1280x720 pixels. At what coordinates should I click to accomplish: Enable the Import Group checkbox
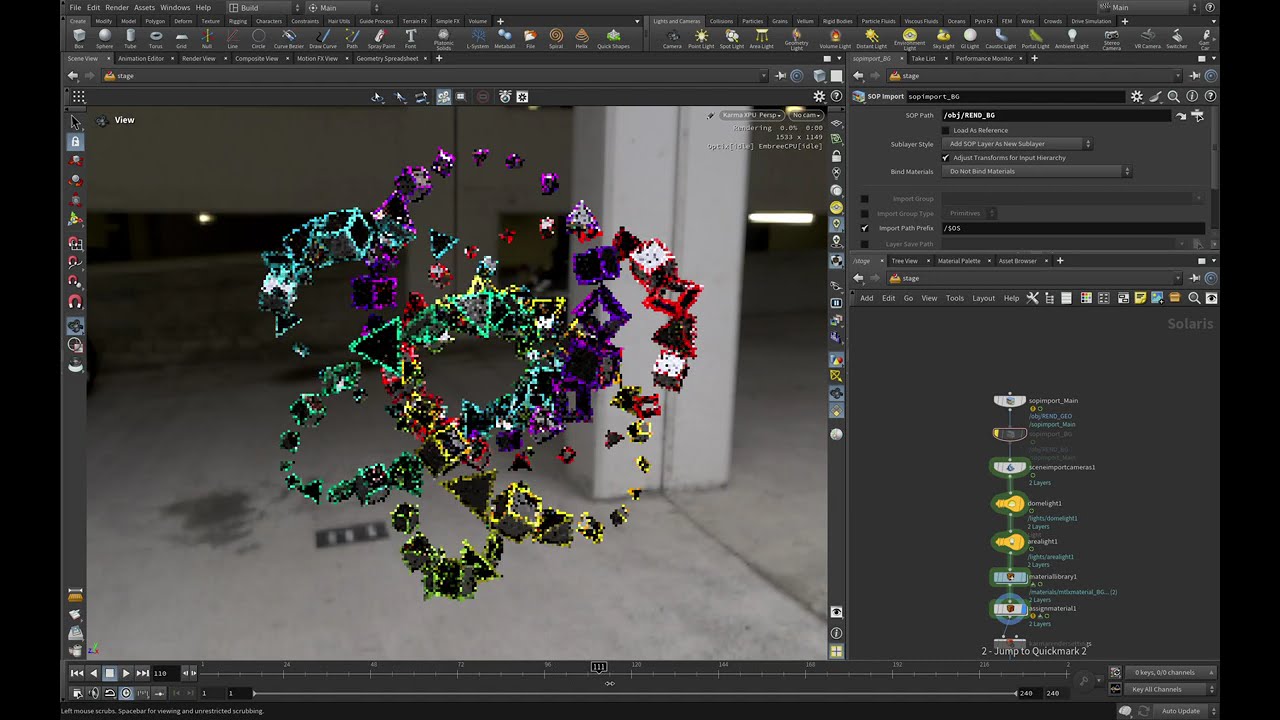865,199
